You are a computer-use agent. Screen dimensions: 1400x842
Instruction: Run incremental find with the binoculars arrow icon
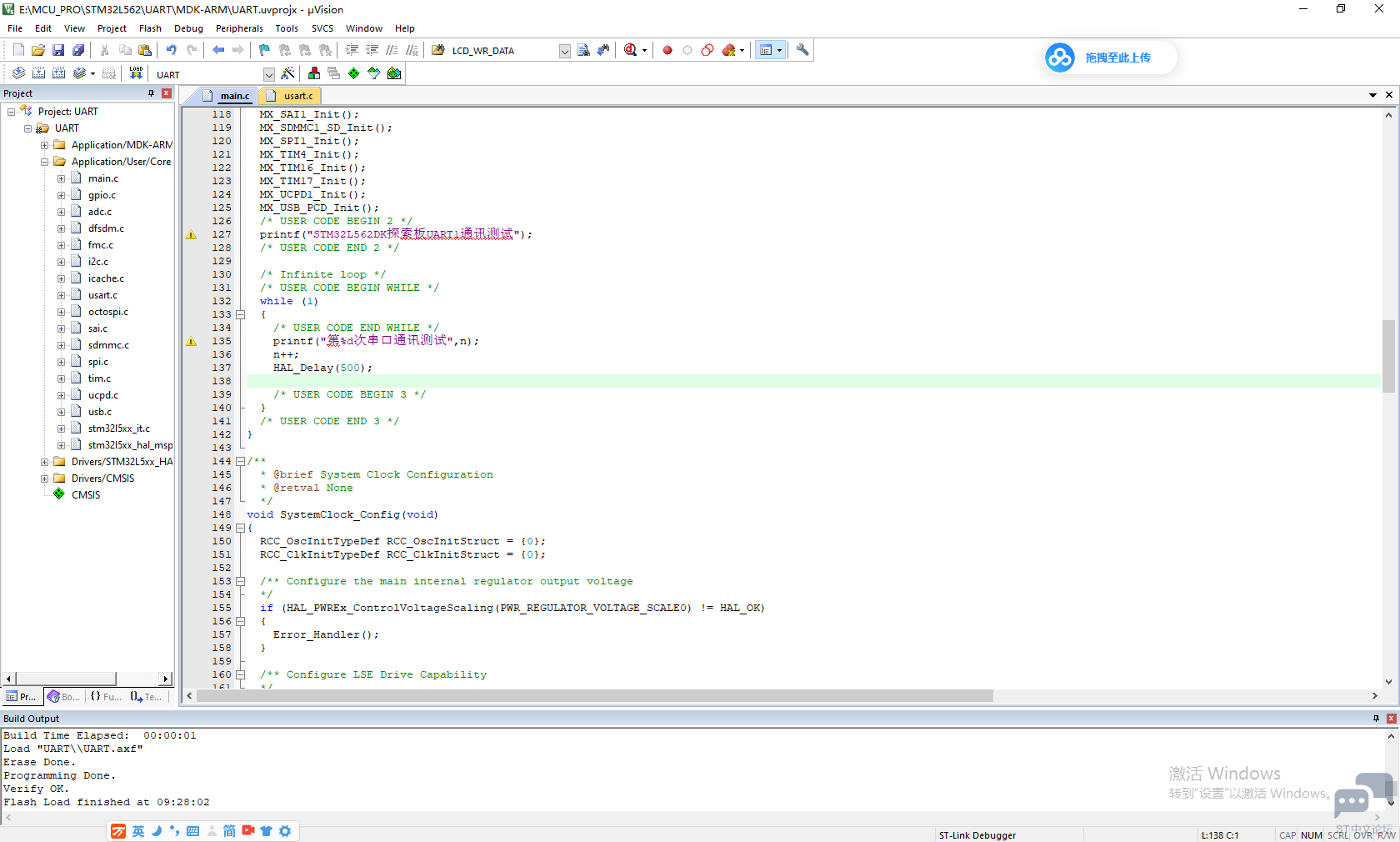[x=603, y=50]
